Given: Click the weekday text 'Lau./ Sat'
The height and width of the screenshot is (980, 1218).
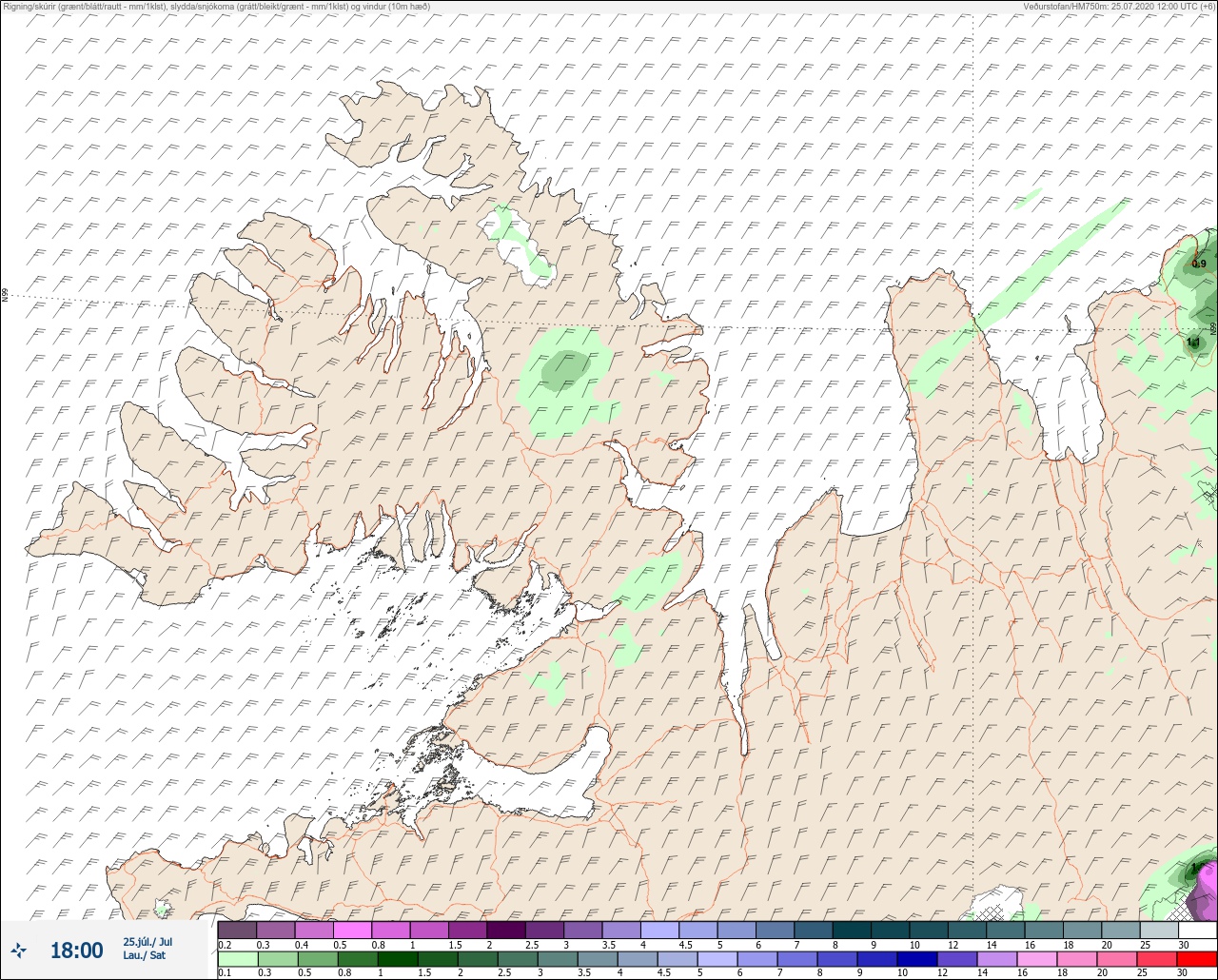Looking at the screenshot, I should (144, 955).
